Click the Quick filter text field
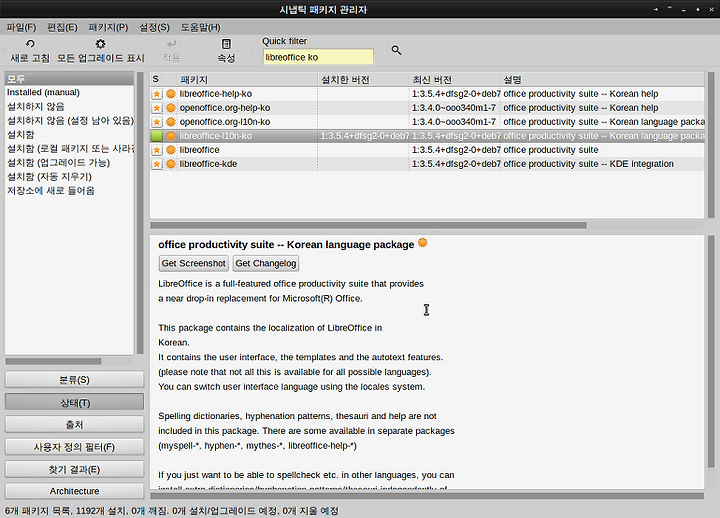 point(318,57)
